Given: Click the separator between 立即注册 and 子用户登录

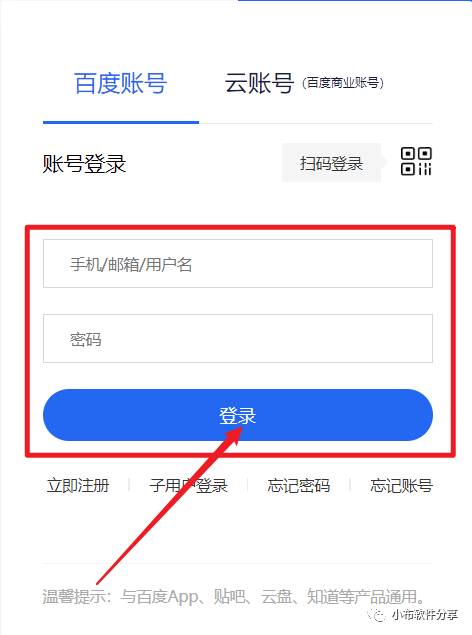Looking at the screenshot, I should point(129,485).
